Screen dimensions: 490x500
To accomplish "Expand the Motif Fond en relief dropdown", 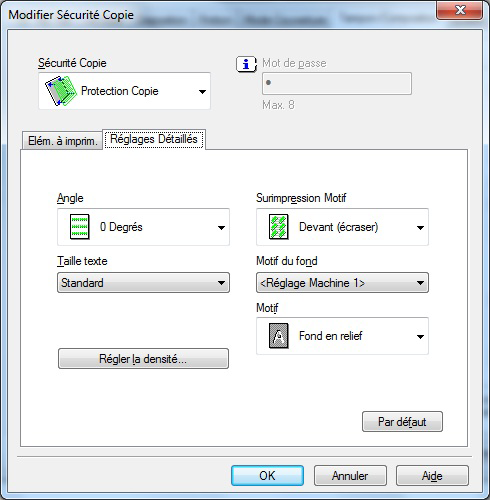I will [x=420, y=336].
